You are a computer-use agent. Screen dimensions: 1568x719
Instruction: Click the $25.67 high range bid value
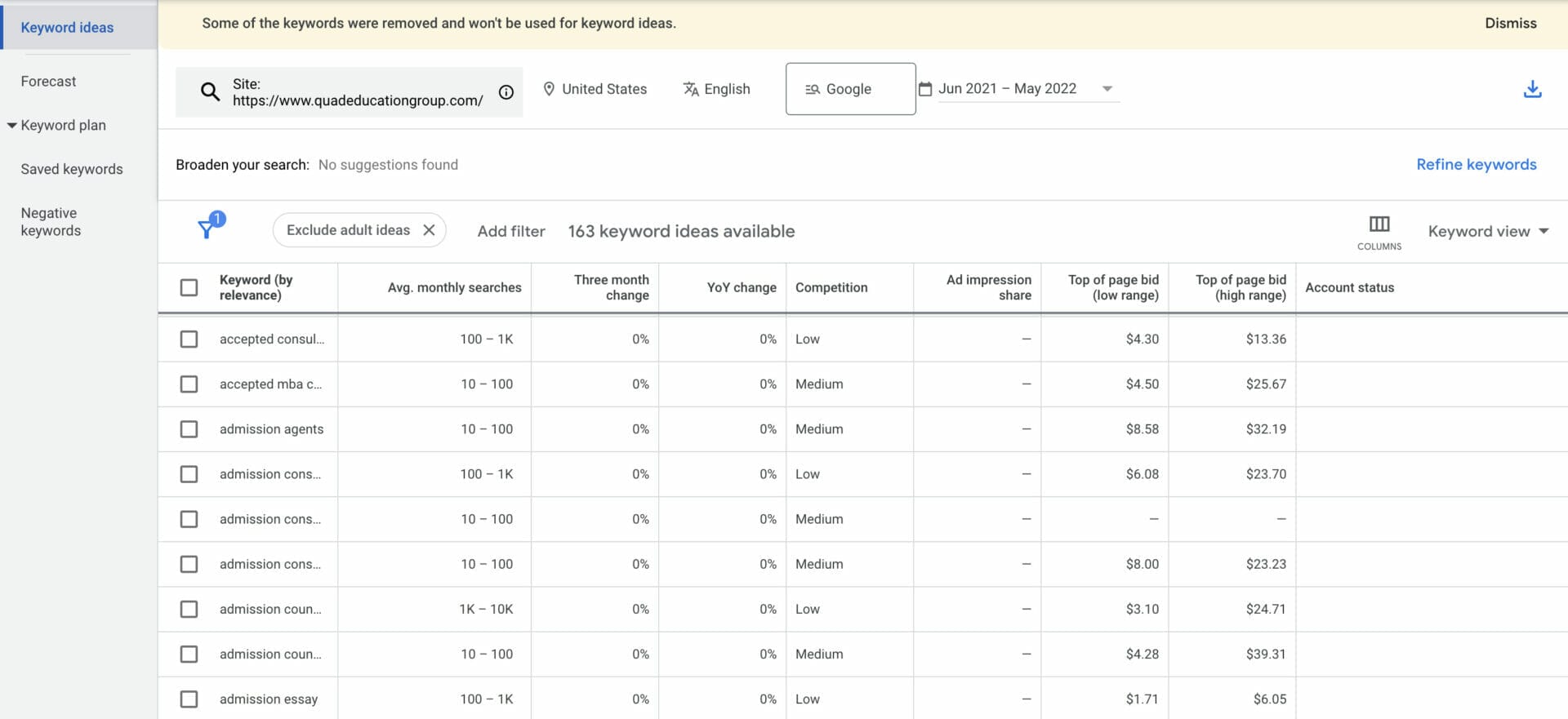coord(1266,384)
